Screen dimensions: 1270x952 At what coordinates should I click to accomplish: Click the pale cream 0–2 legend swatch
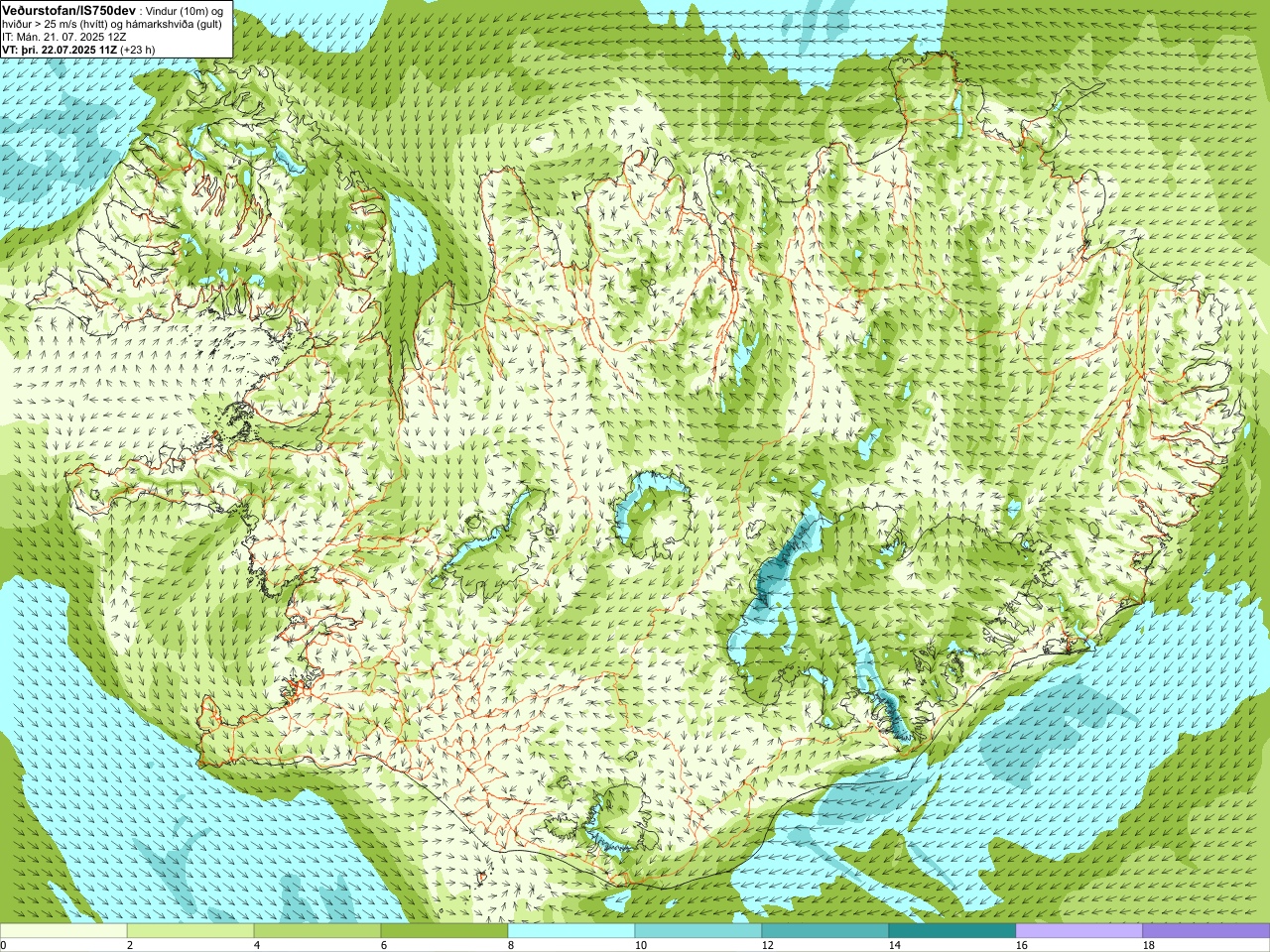63,931
